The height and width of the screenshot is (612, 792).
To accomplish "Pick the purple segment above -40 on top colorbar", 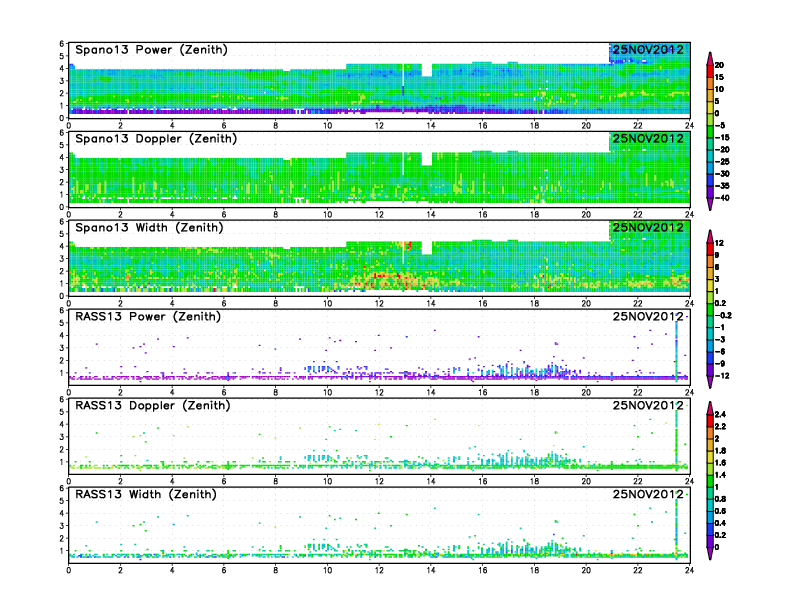I will (x=710, y=192).
